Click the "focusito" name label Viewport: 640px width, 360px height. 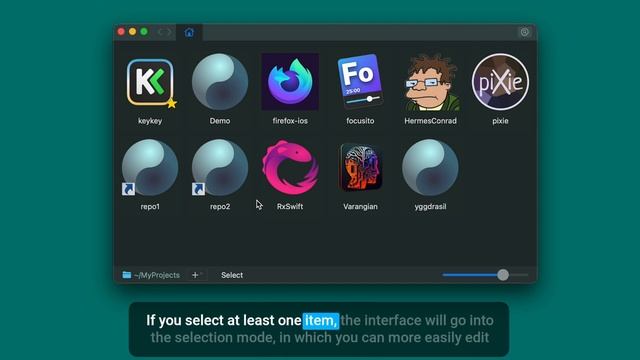[x=360, y=121]
